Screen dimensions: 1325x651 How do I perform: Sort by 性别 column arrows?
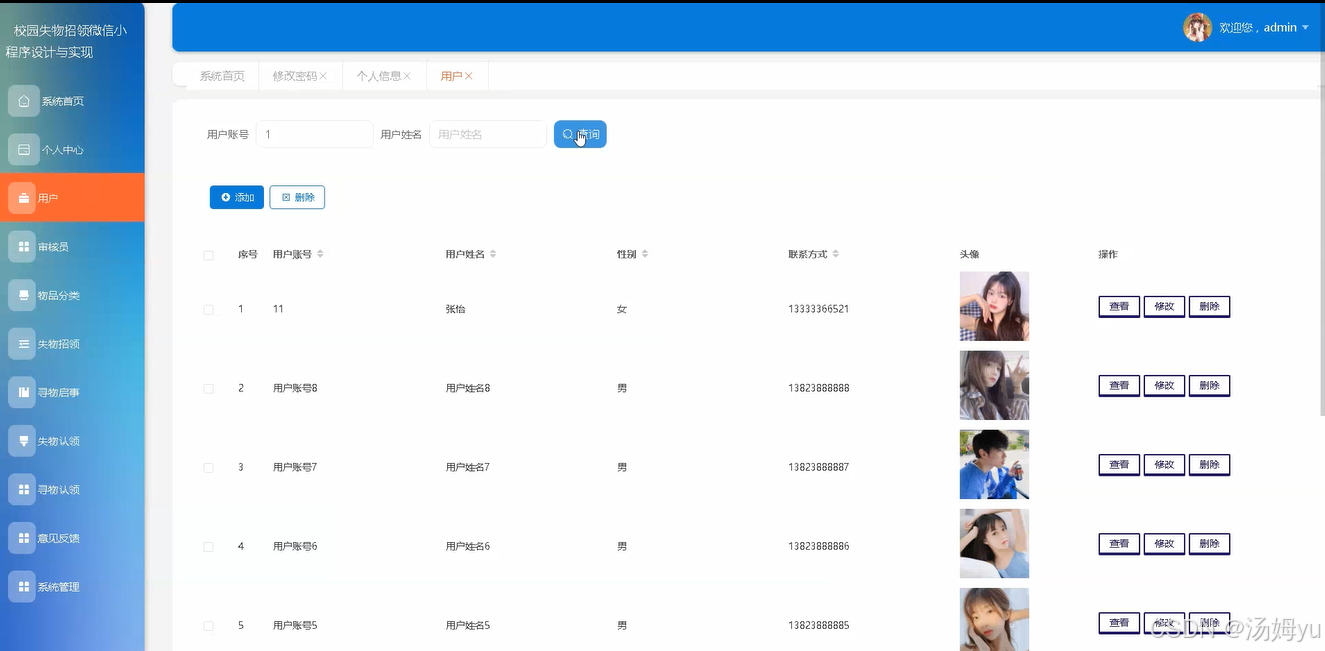pyautogui.click(x=645, y=254)
